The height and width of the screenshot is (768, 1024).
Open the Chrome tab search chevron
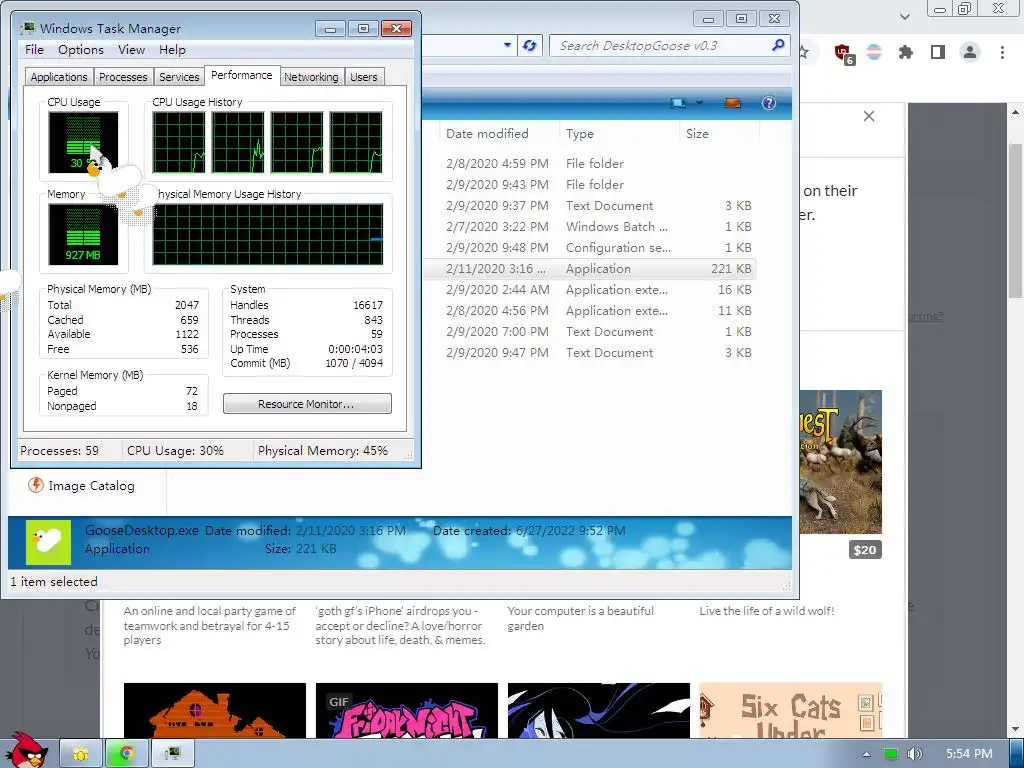point(904,16)
